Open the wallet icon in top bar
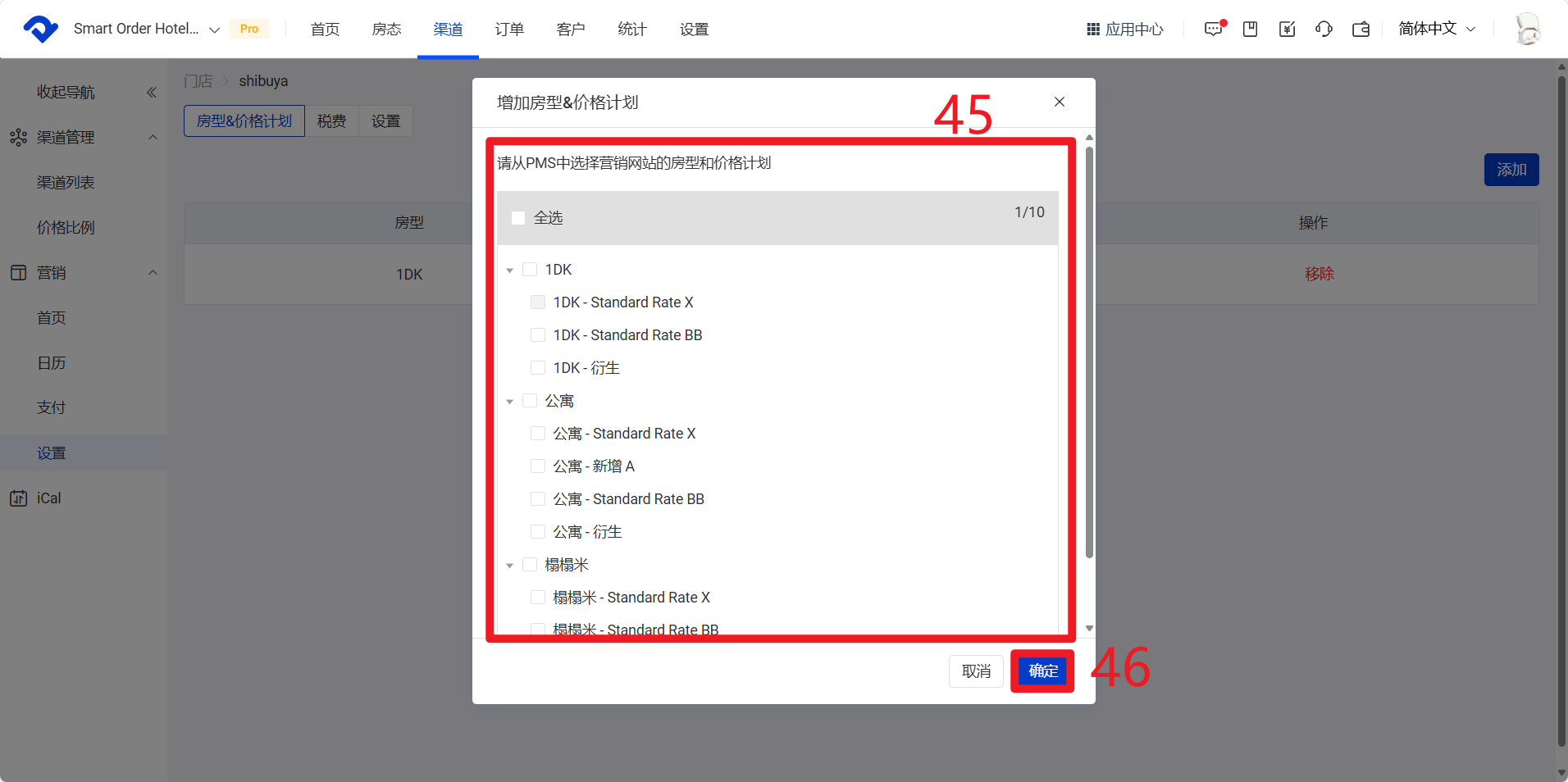Viewport: 1568px width, 782px height. point(1361,30)
